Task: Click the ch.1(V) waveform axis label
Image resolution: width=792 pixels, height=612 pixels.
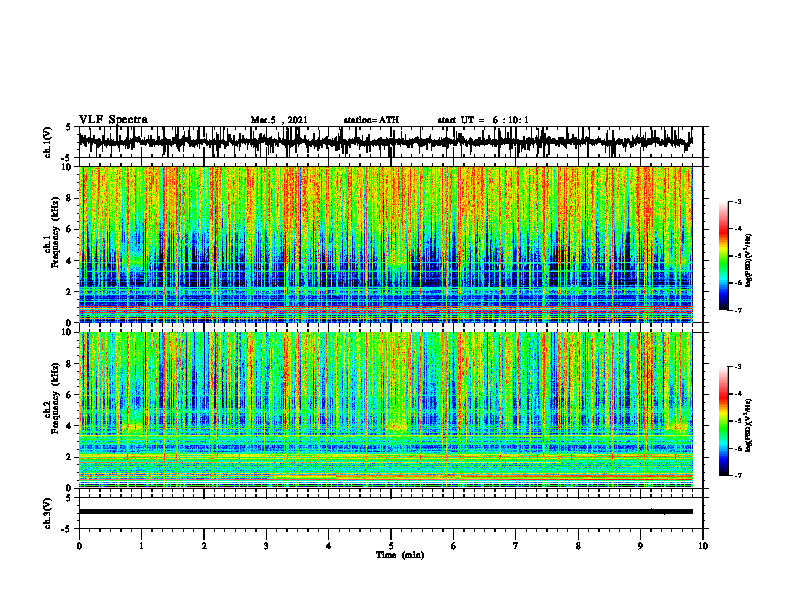Action: 48,142
